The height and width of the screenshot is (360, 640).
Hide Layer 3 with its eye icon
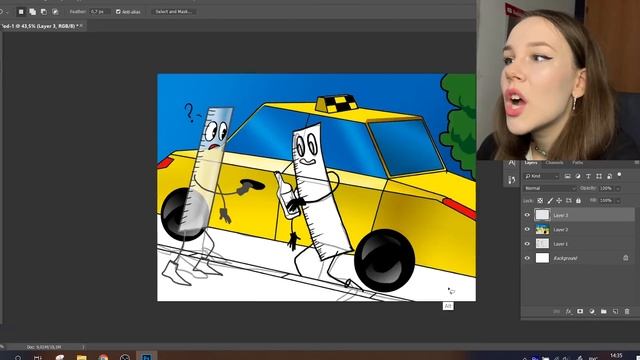527,215
